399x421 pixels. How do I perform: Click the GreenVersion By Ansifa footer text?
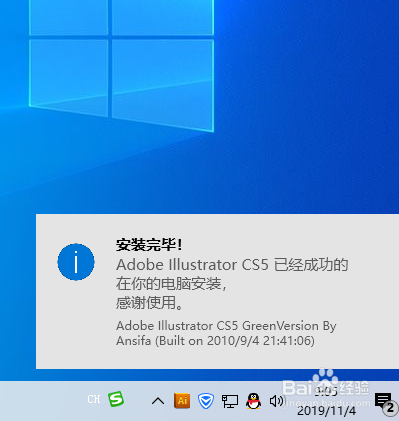pyautogui.click(x=226, y=333)
